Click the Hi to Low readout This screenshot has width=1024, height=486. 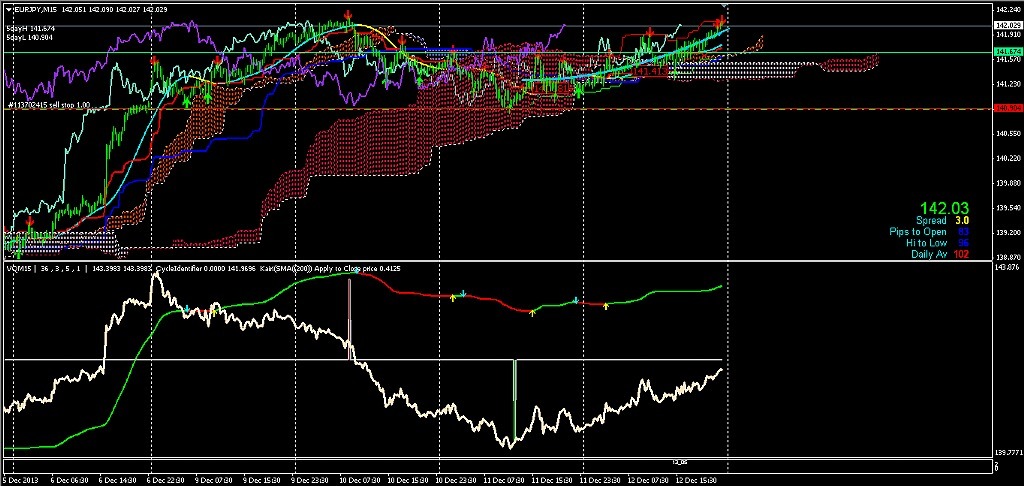937,243
